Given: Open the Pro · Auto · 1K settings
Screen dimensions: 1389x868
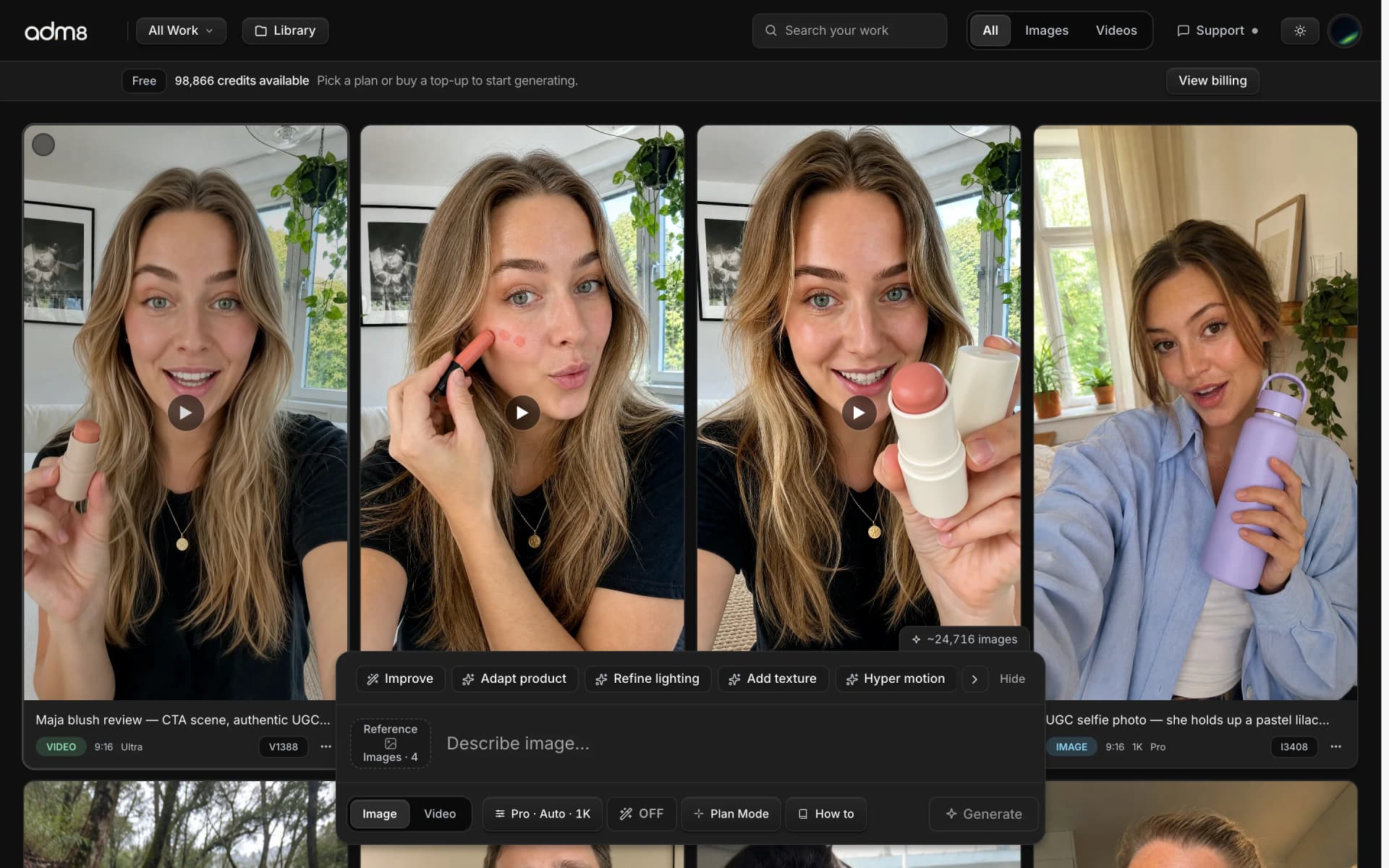Looking at the screenshot, I should [x=543, y=814].
